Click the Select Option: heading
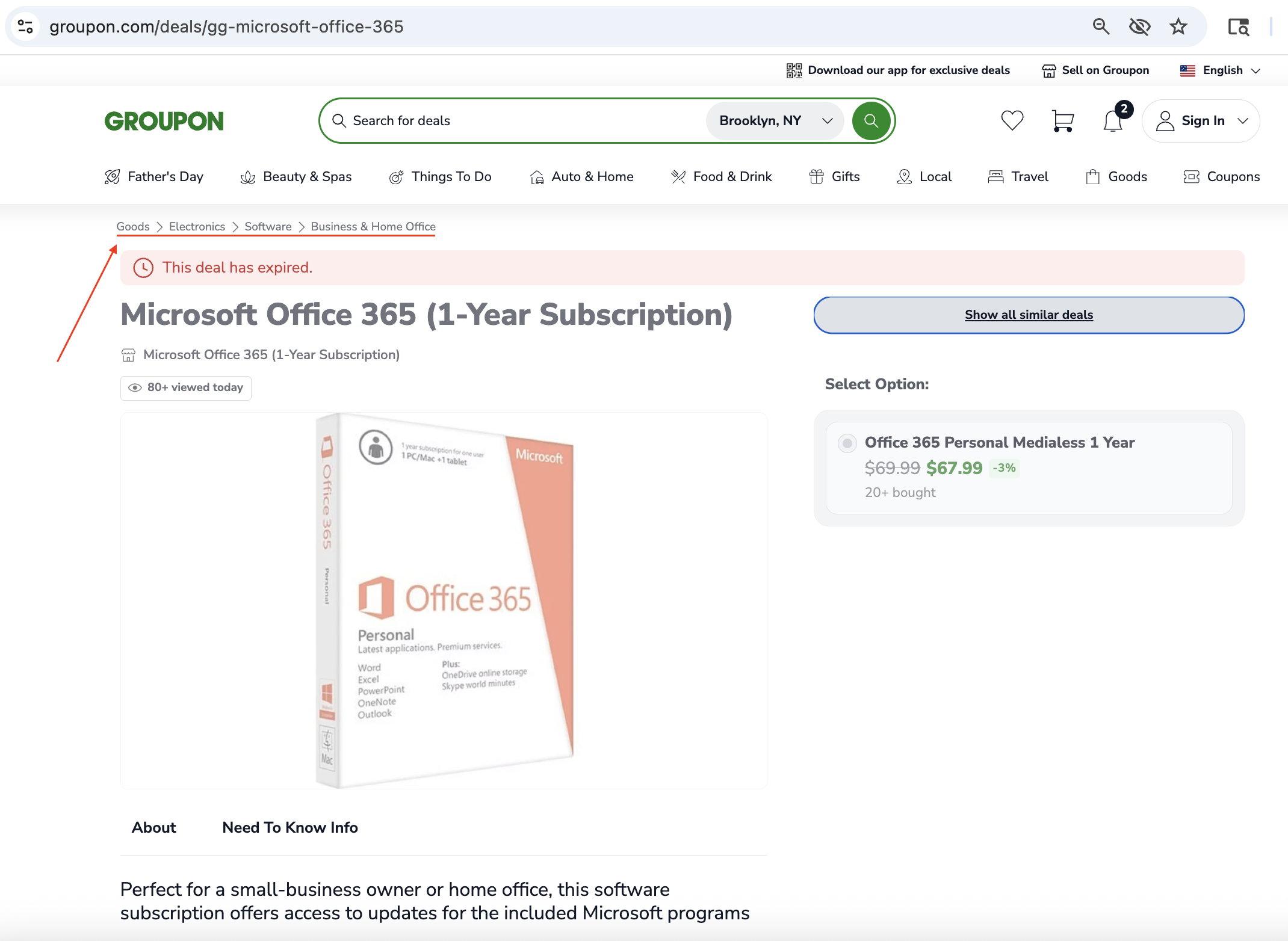 (877, 384)
